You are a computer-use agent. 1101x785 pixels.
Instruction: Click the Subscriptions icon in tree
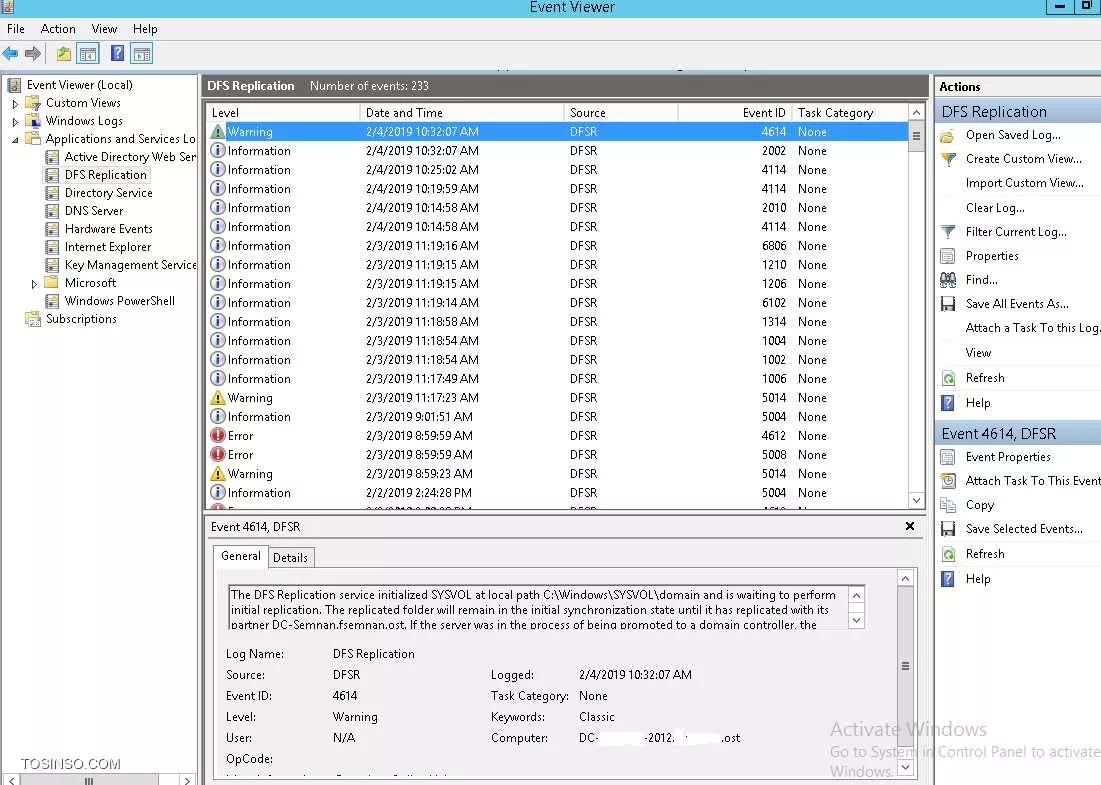[32, 319]
